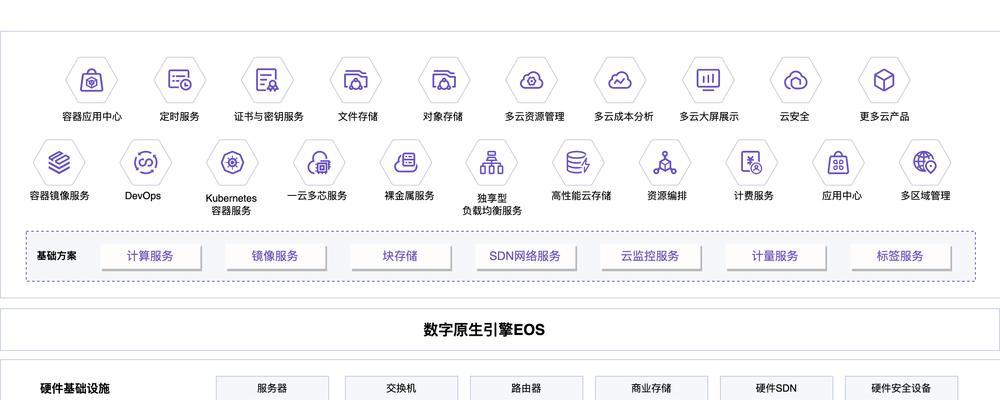This screenshot has width=1000, height=400.
Task: Click the 证书与密钥服务 label text
Action: [x=269, y=117]
